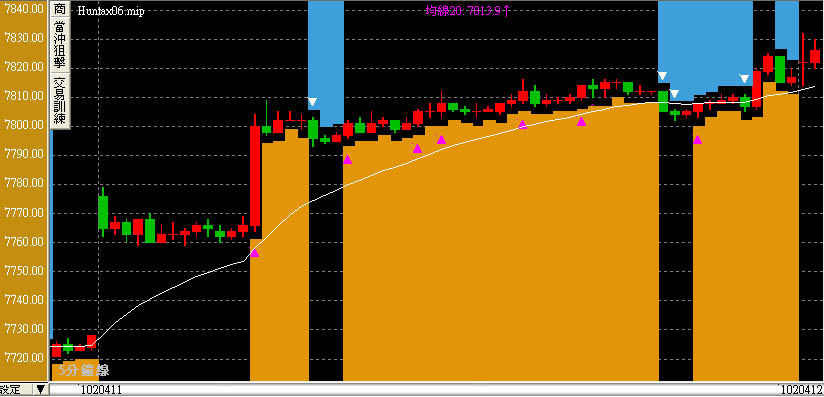Click the 設定 settings label

point(10,390)
